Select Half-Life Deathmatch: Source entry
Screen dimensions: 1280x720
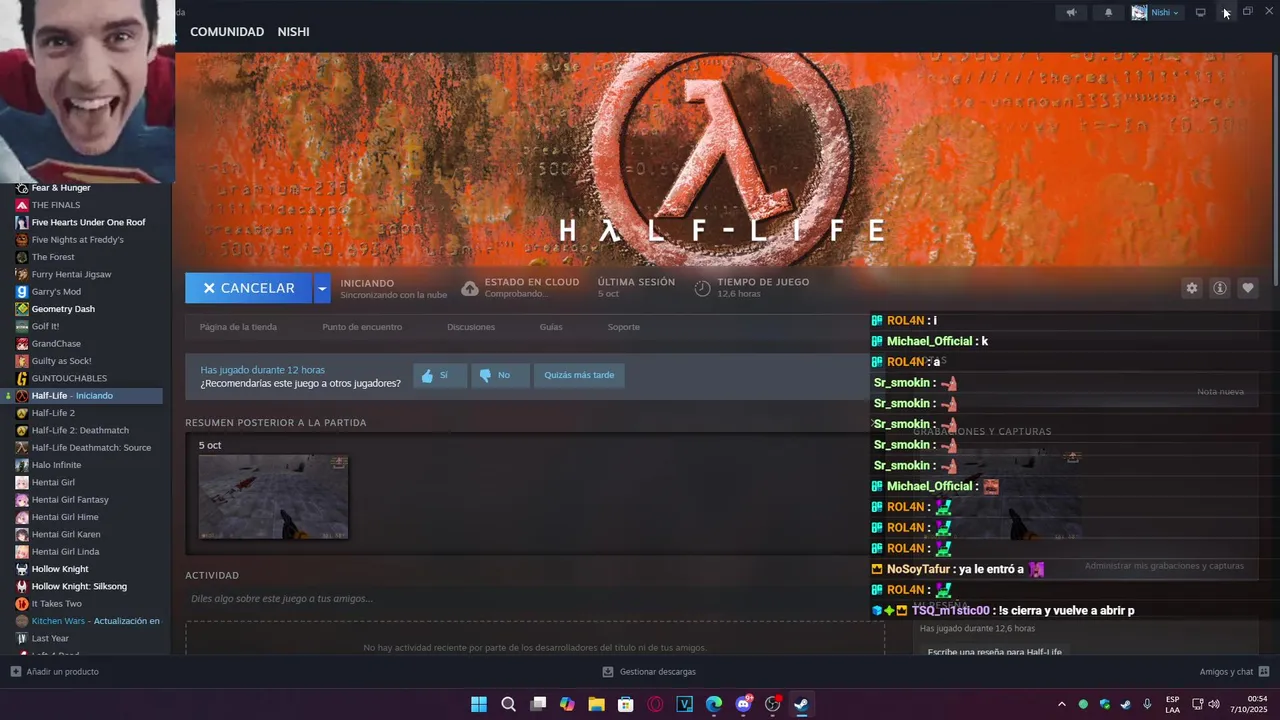tap(91, 448)
